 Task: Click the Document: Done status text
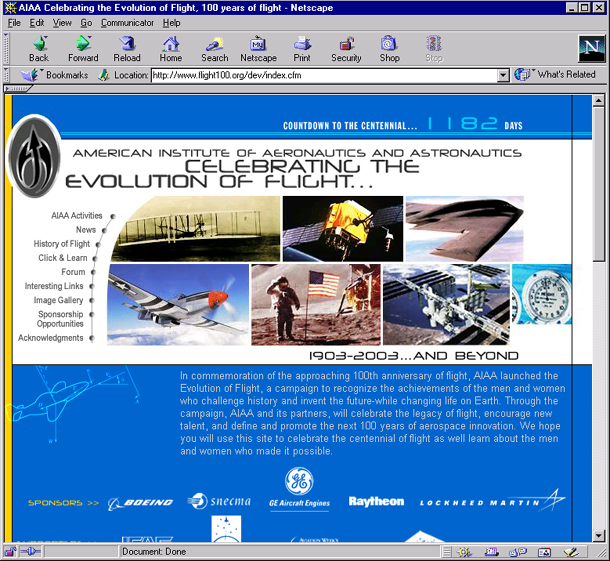(x=154, y=552)
